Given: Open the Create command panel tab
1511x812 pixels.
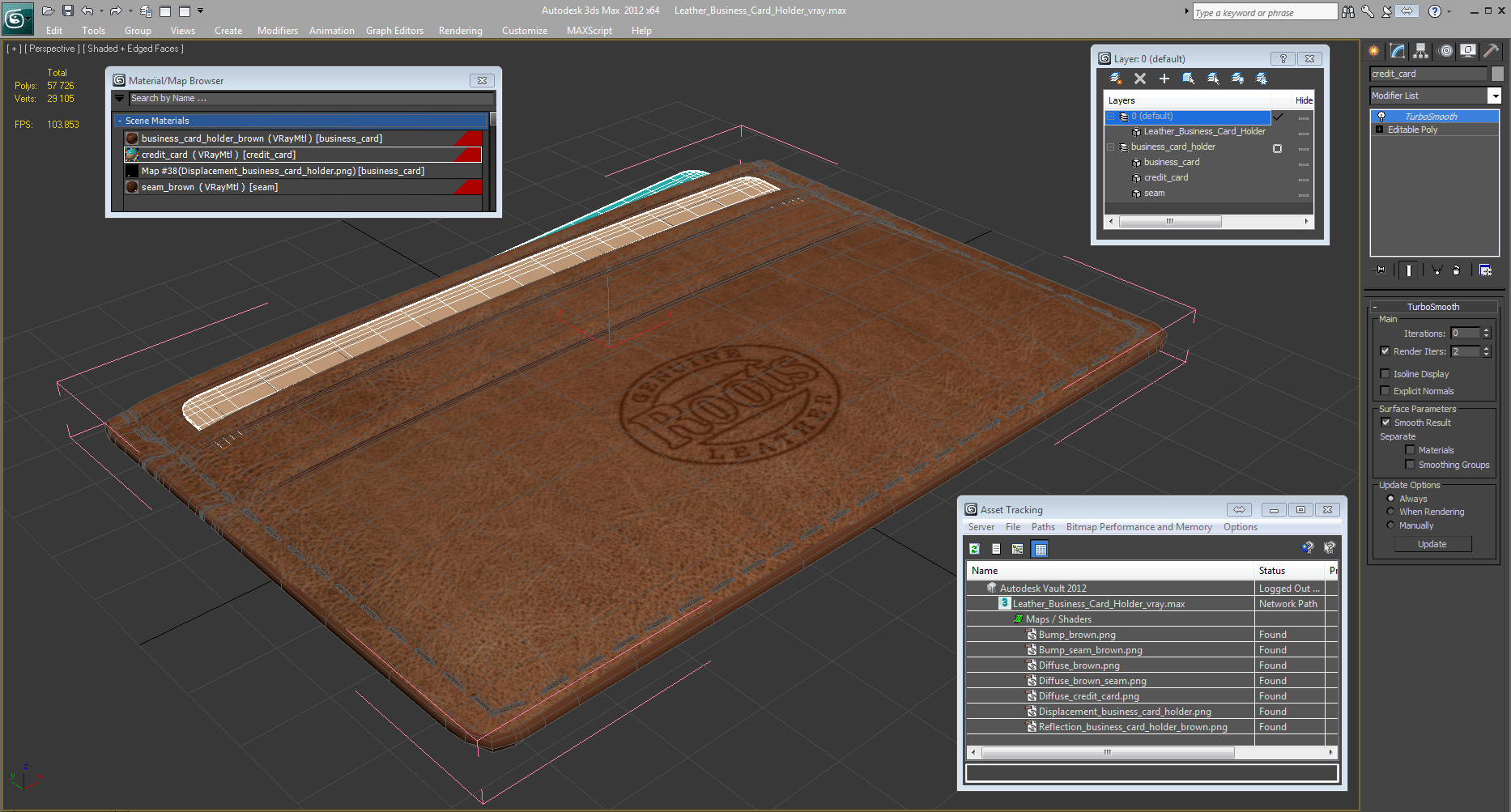Looking at the screenshot, I should [x=1374, y=51].
